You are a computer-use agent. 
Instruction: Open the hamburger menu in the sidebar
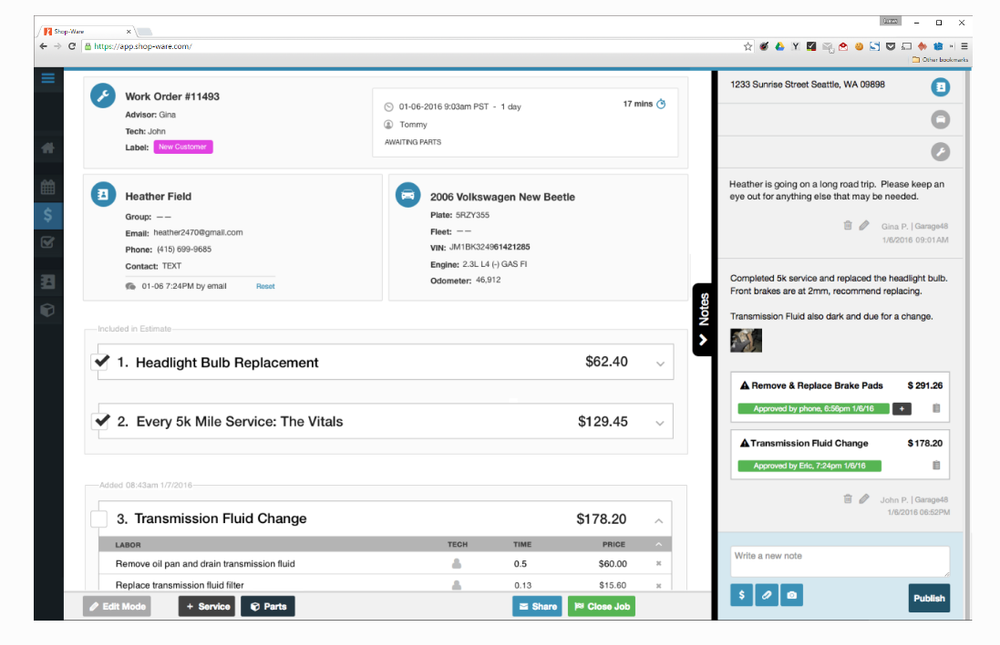48,78
